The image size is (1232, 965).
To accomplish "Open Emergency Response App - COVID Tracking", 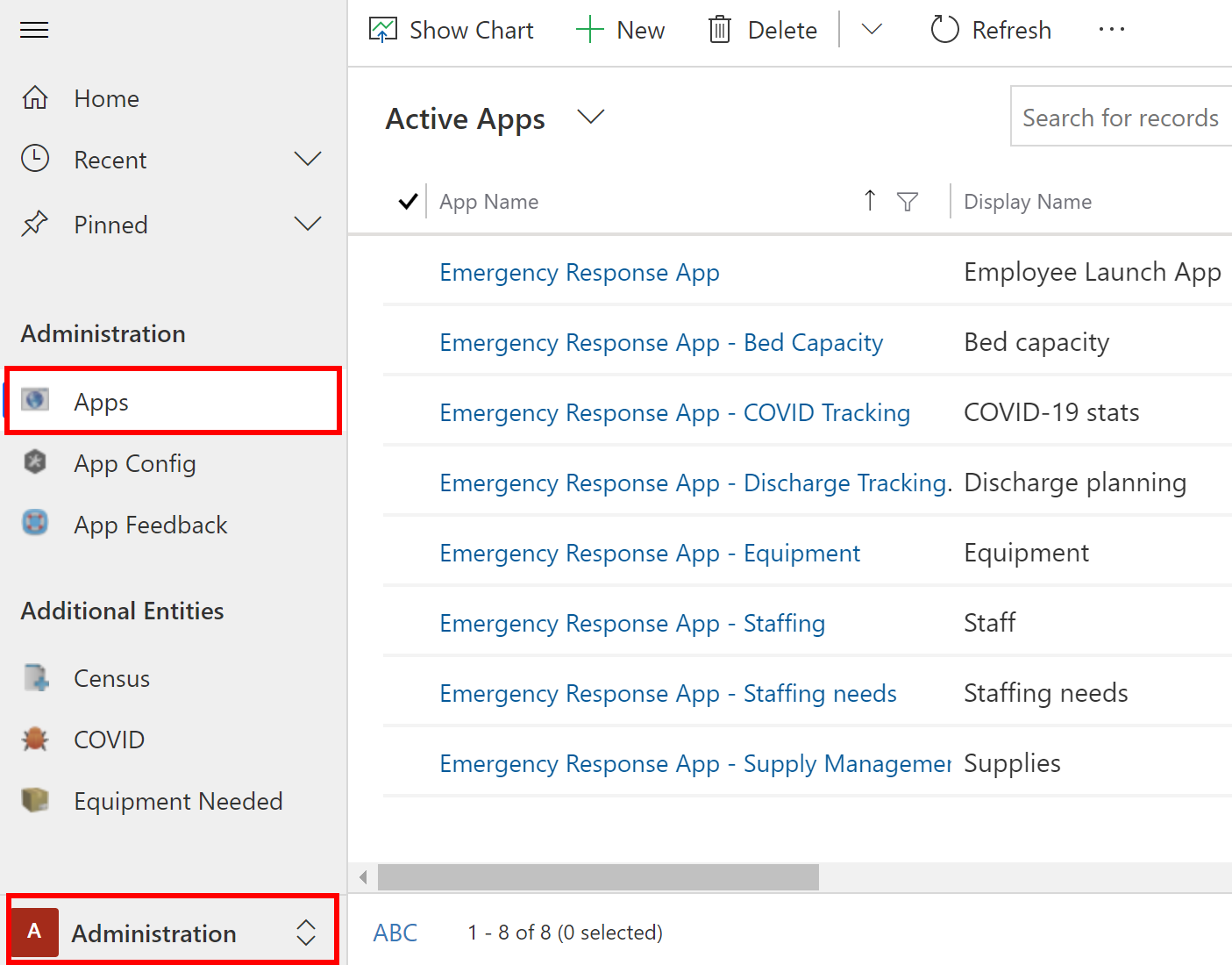I will click(675, 412).
